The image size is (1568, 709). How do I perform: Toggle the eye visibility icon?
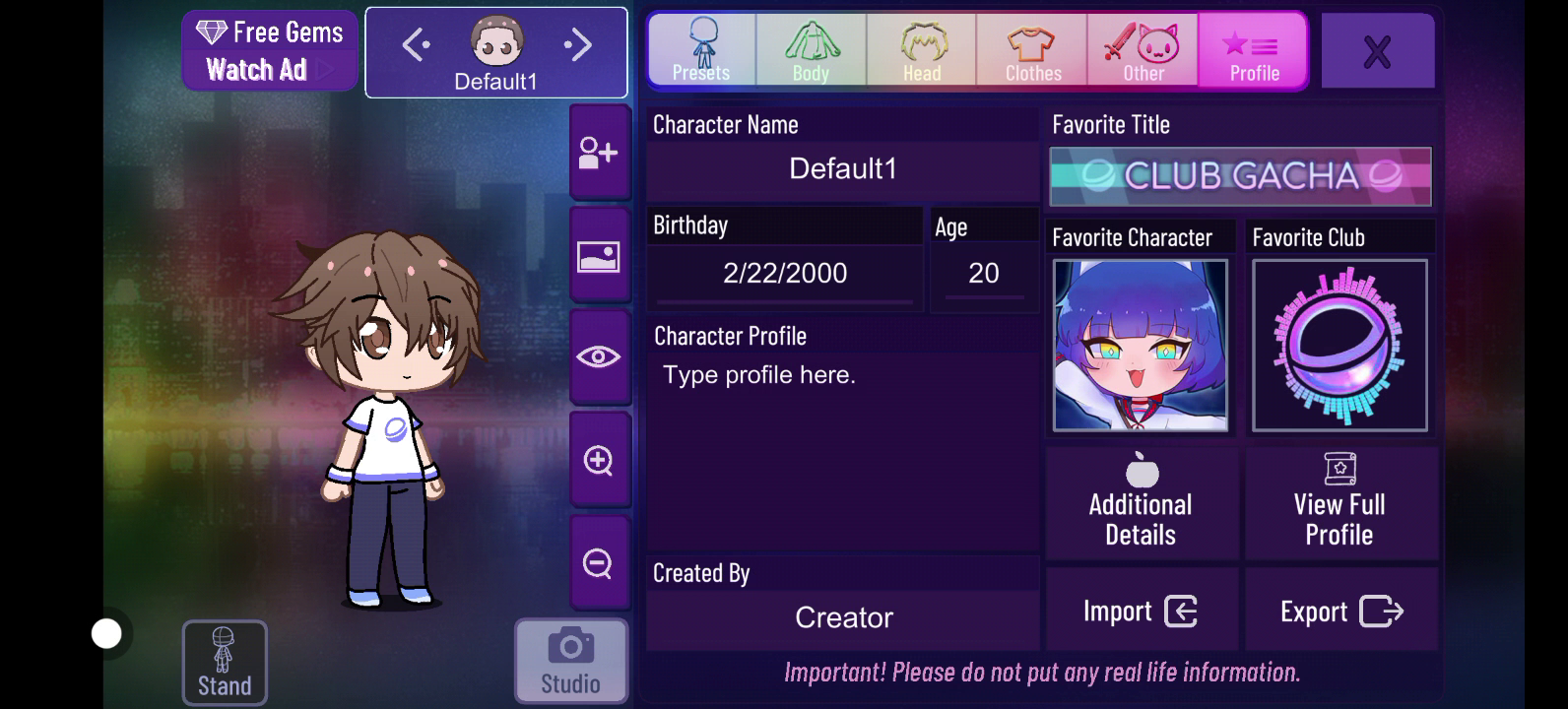(599, 357)
